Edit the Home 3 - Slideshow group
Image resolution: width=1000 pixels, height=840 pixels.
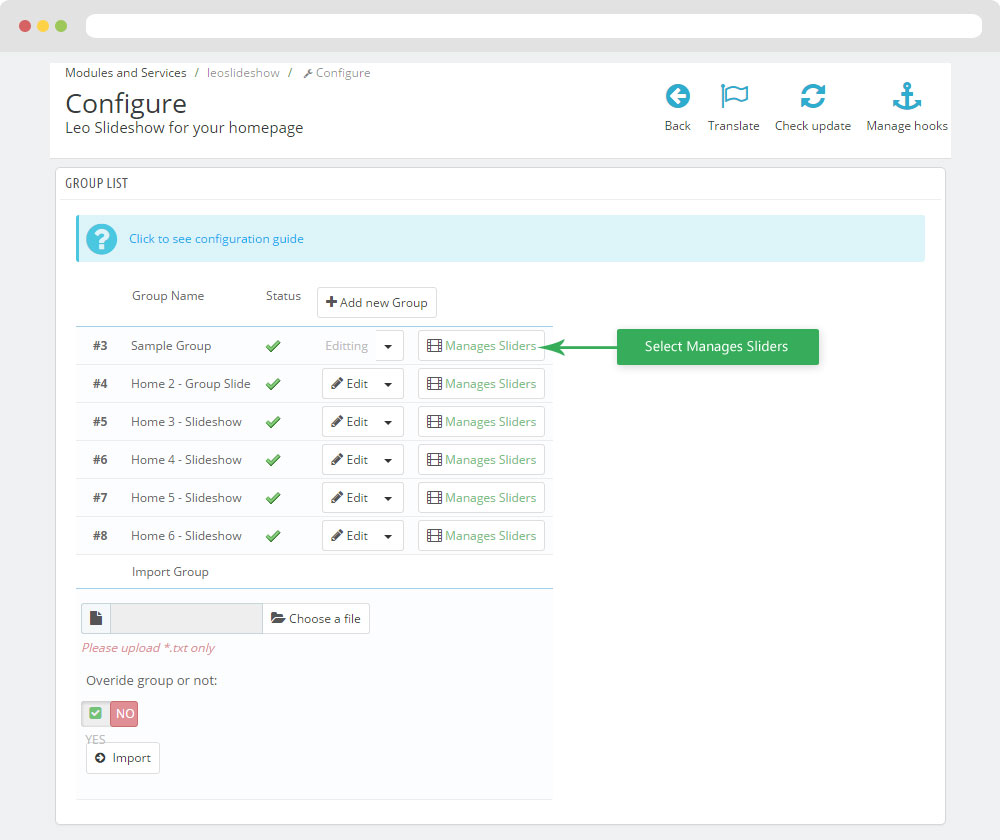(x=349, y=422)
